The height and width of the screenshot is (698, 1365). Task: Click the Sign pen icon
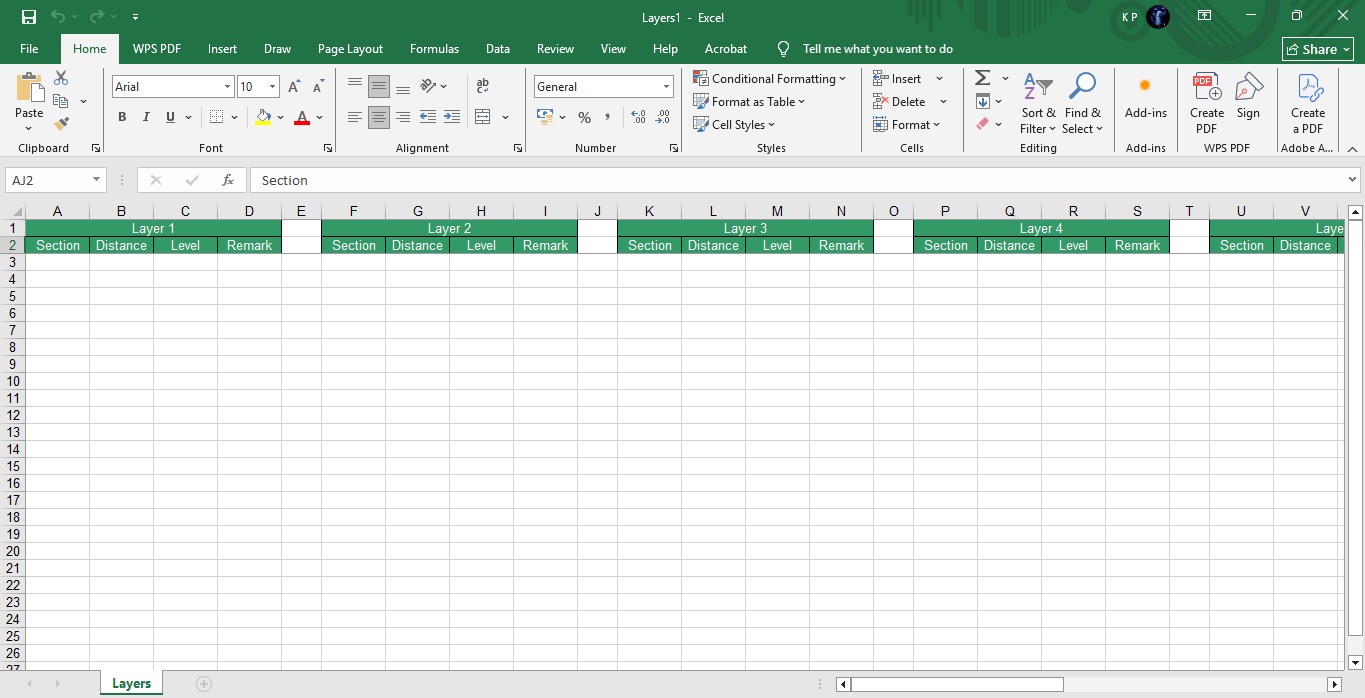(1248, 98)
